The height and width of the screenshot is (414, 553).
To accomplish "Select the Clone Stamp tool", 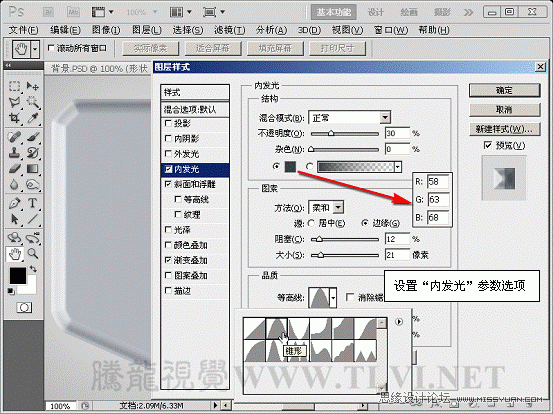I will (x=14, y=153).
